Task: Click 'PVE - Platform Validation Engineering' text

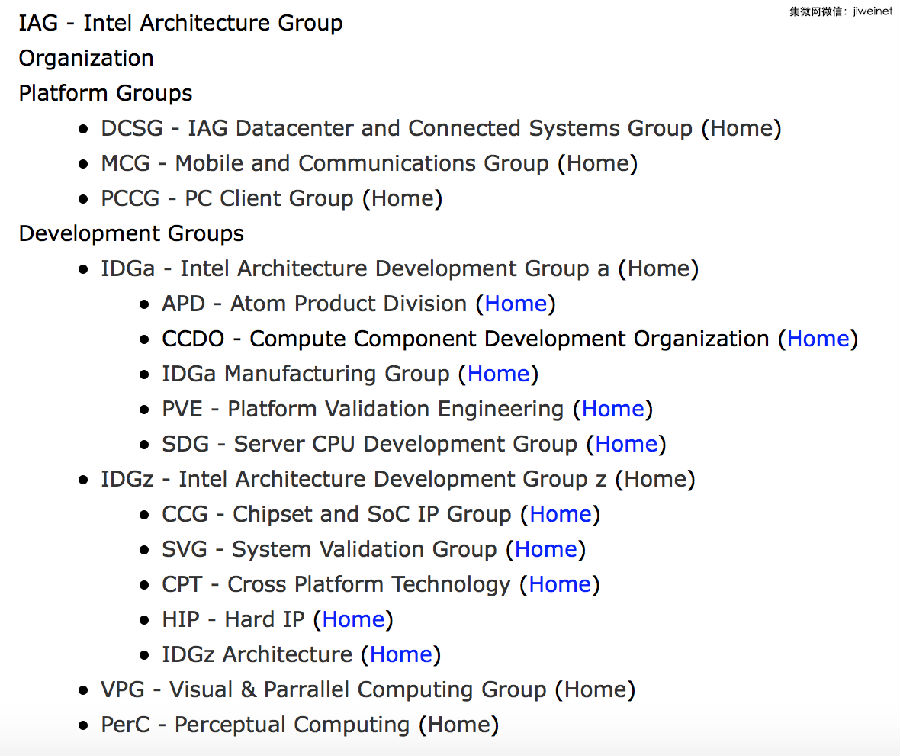Action: (x=362, y=409)
